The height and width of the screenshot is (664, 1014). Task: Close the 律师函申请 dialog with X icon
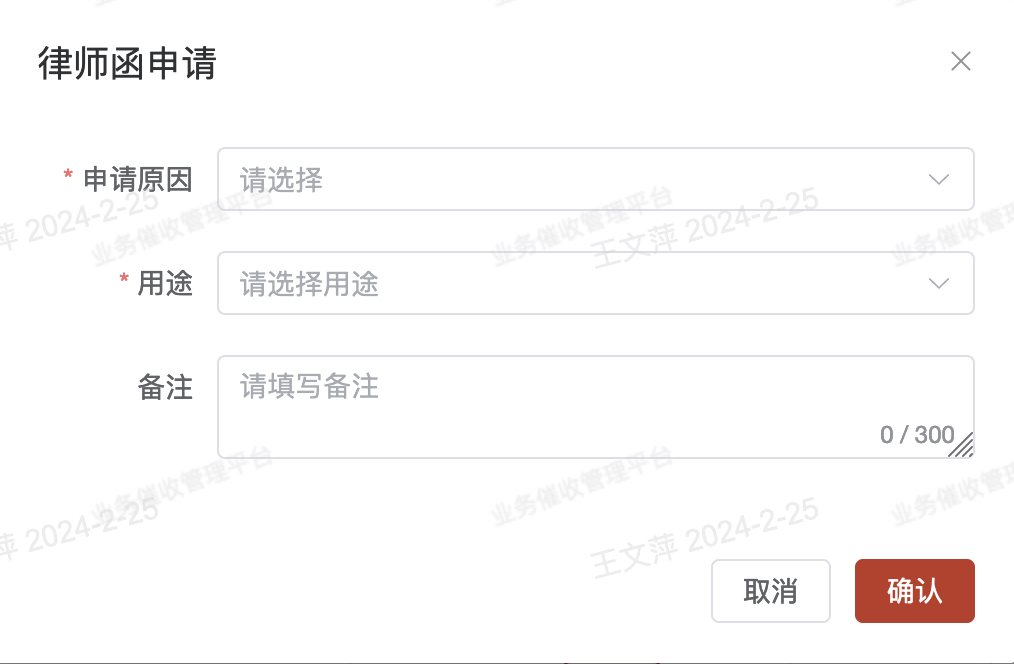(x=961, y=62)
